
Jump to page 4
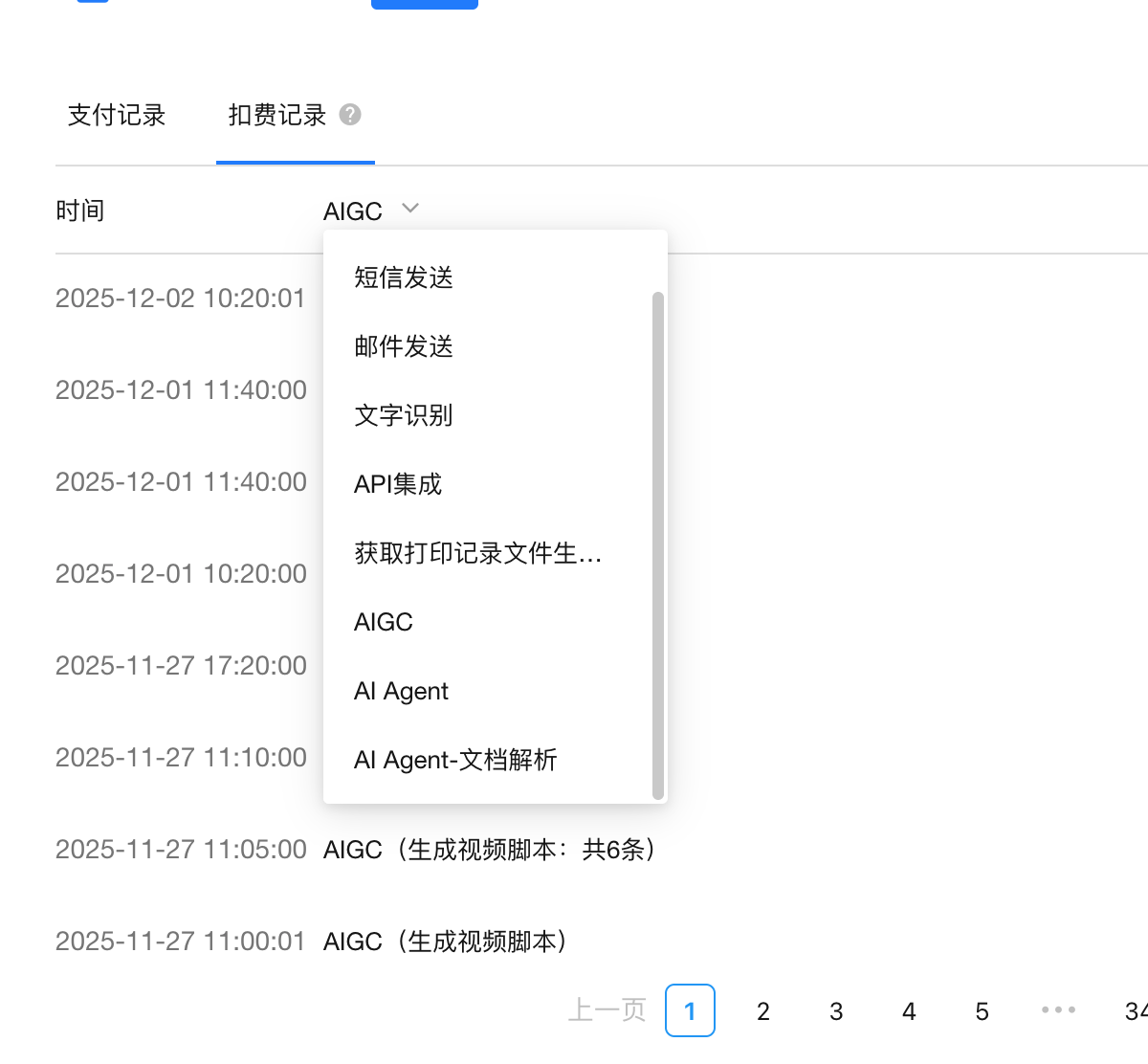coord(909,1011)
